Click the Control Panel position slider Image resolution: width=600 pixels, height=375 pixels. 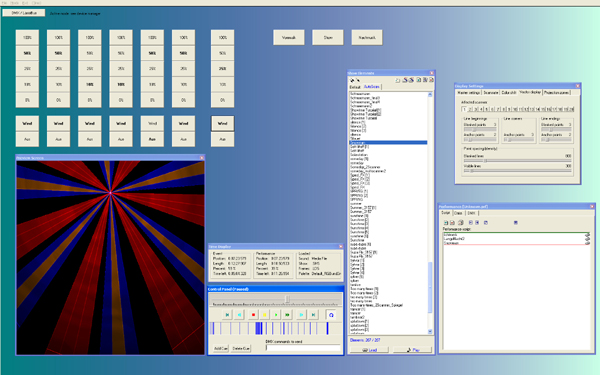pos(276,299)
